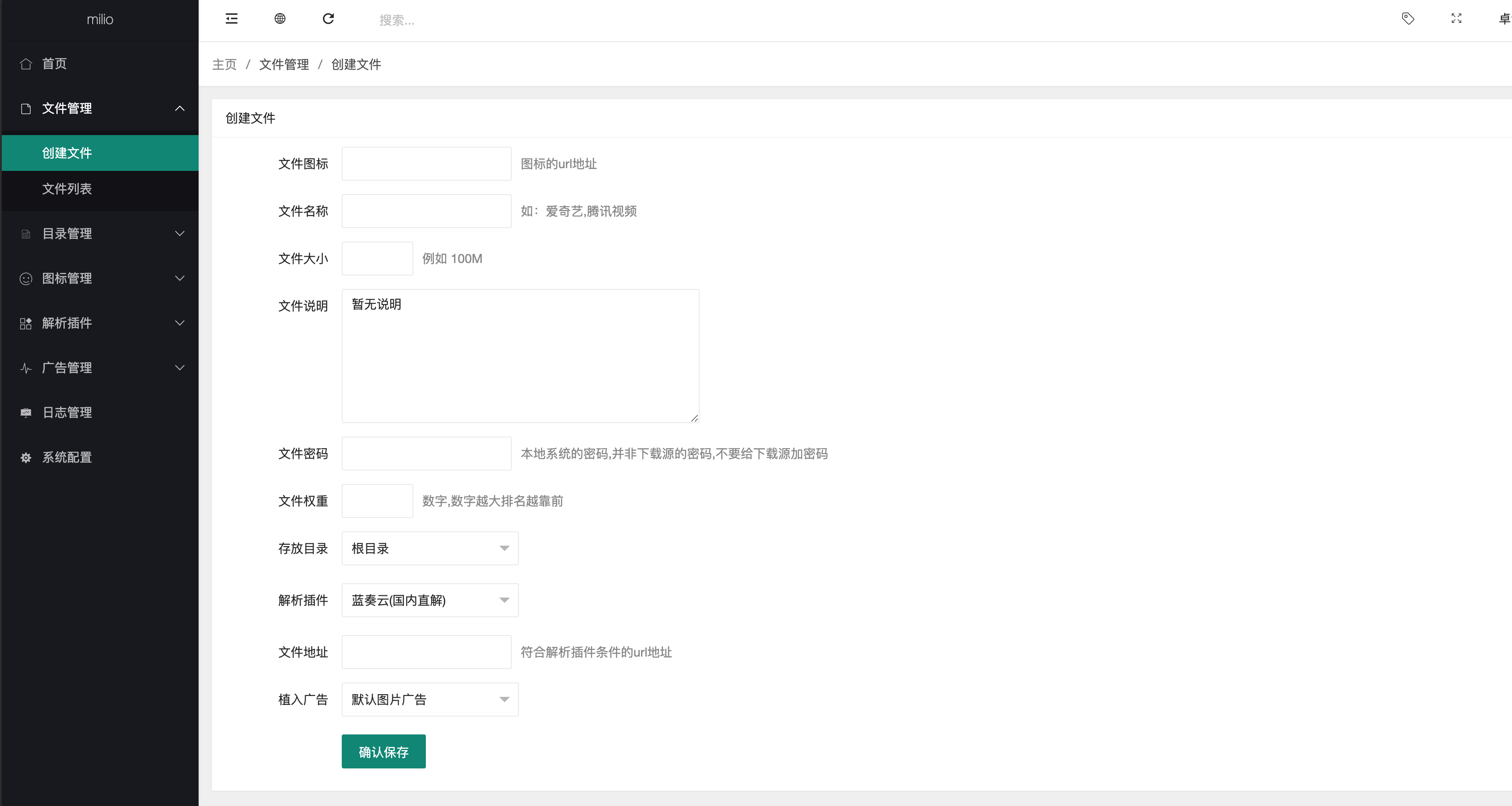Select 创建文件 in the sidebar
The image size is (1512, 806).
[100, 153]
